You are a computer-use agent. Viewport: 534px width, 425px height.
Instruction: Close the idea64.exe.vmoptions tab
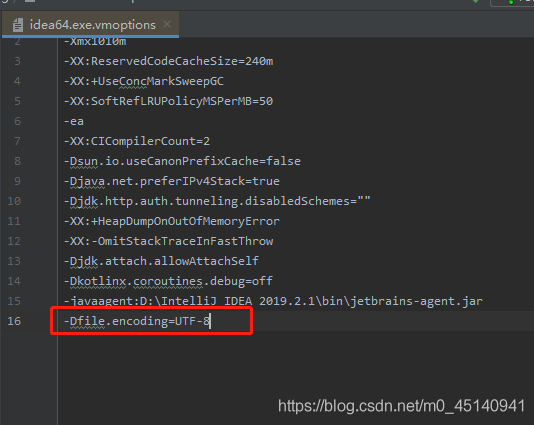click(x=167, y=24)
